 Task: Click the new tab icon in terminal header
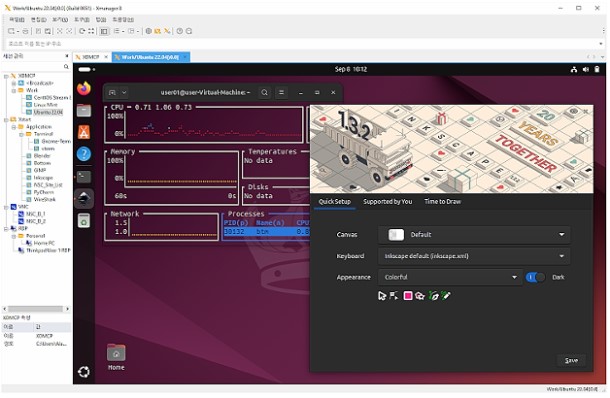pyautogui.click(x=112, y=93)
